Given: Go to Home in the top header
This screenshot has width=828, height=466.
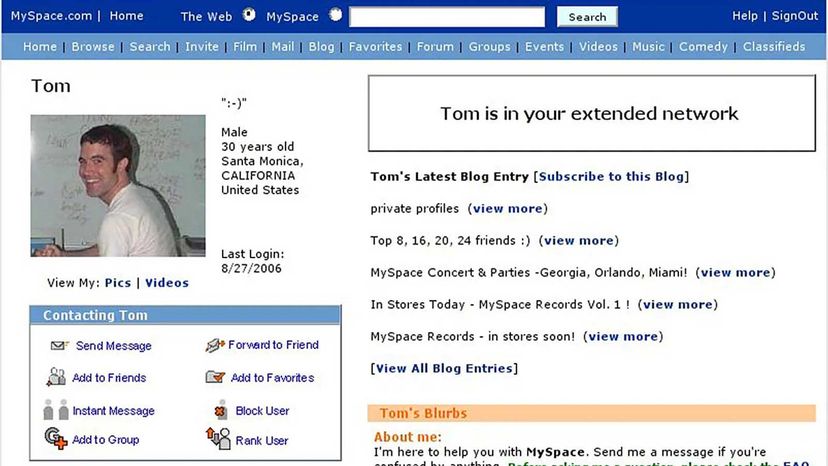Looking at the screenshot, I should point(126,16).
